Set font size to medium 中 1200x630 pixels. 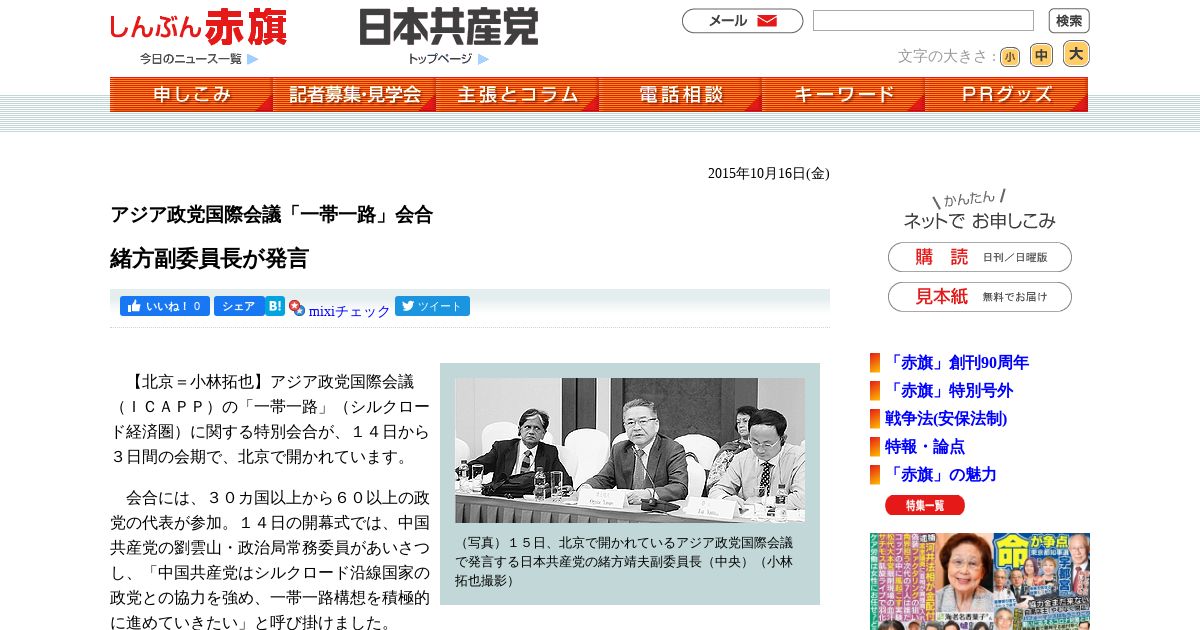coord(1041,56)
